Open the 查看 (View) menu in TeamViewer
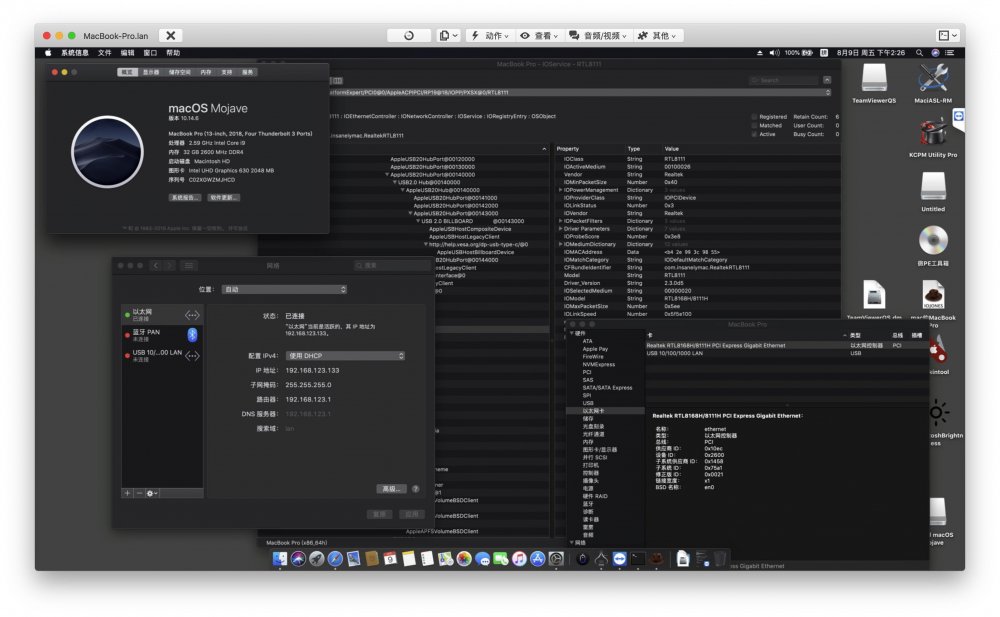The width and height of the screenshot is (1000, 617). click(x=539, y=36)
